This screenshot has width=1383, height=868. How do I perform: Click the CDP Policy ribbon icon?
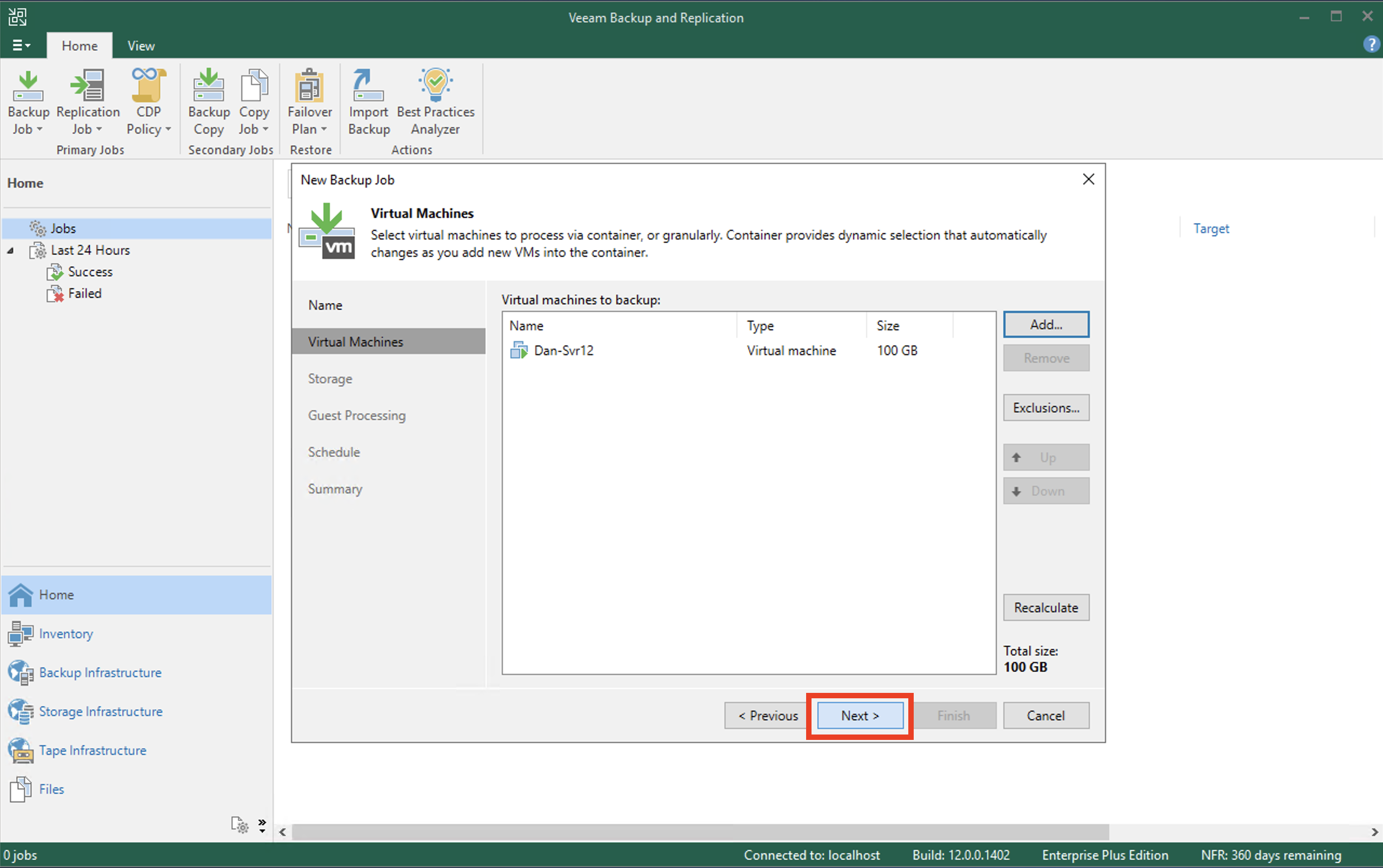click(x=148, y=85)
